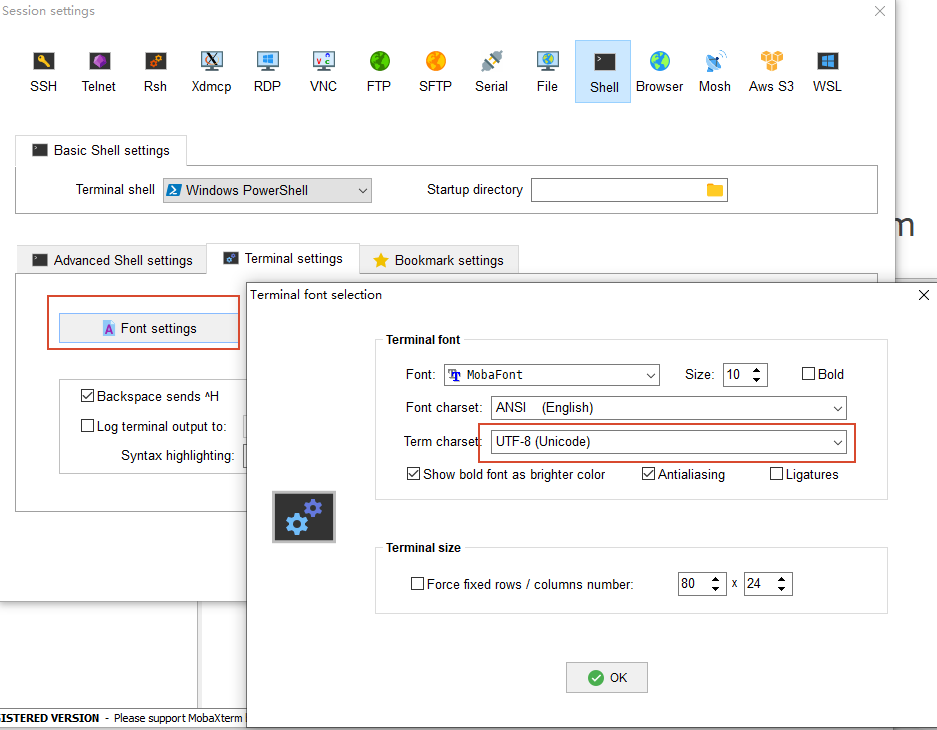The image size is (937, 730).
Task: Toggle Show bold font as brighter color
Action: point(413,474)
